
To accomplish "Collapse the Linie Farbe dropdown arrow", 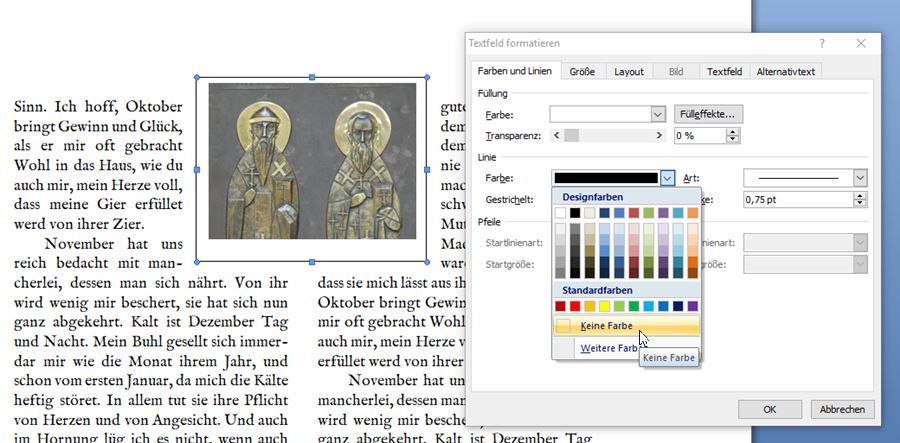I will pos(667,177).
